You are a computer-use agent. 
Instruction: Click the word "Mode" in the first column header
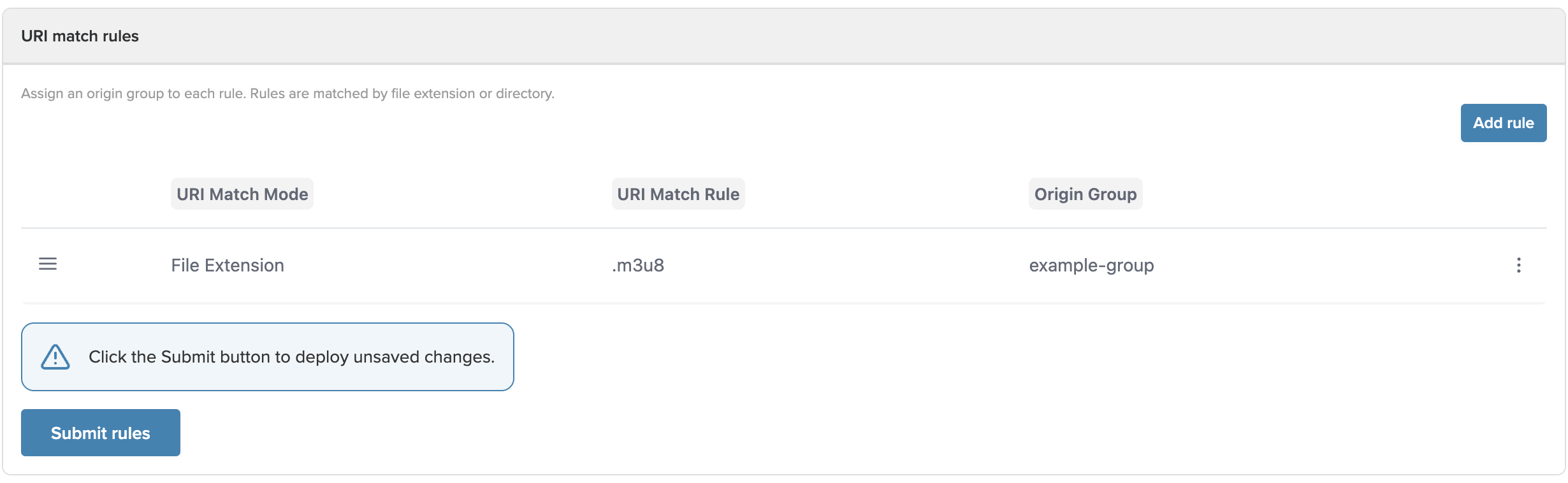point(284,194)
